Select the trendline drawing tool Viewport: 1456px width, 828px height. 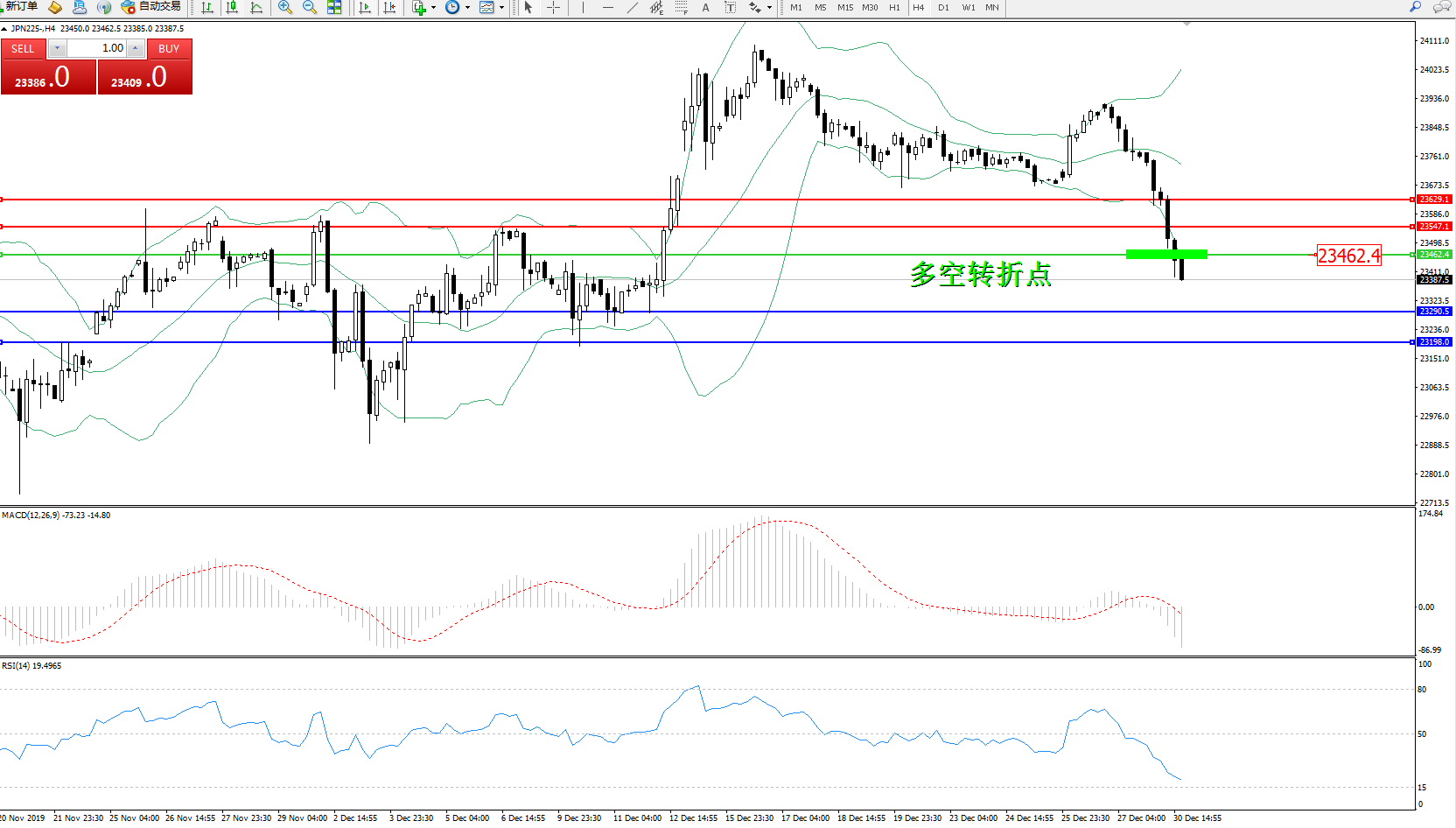632,8
